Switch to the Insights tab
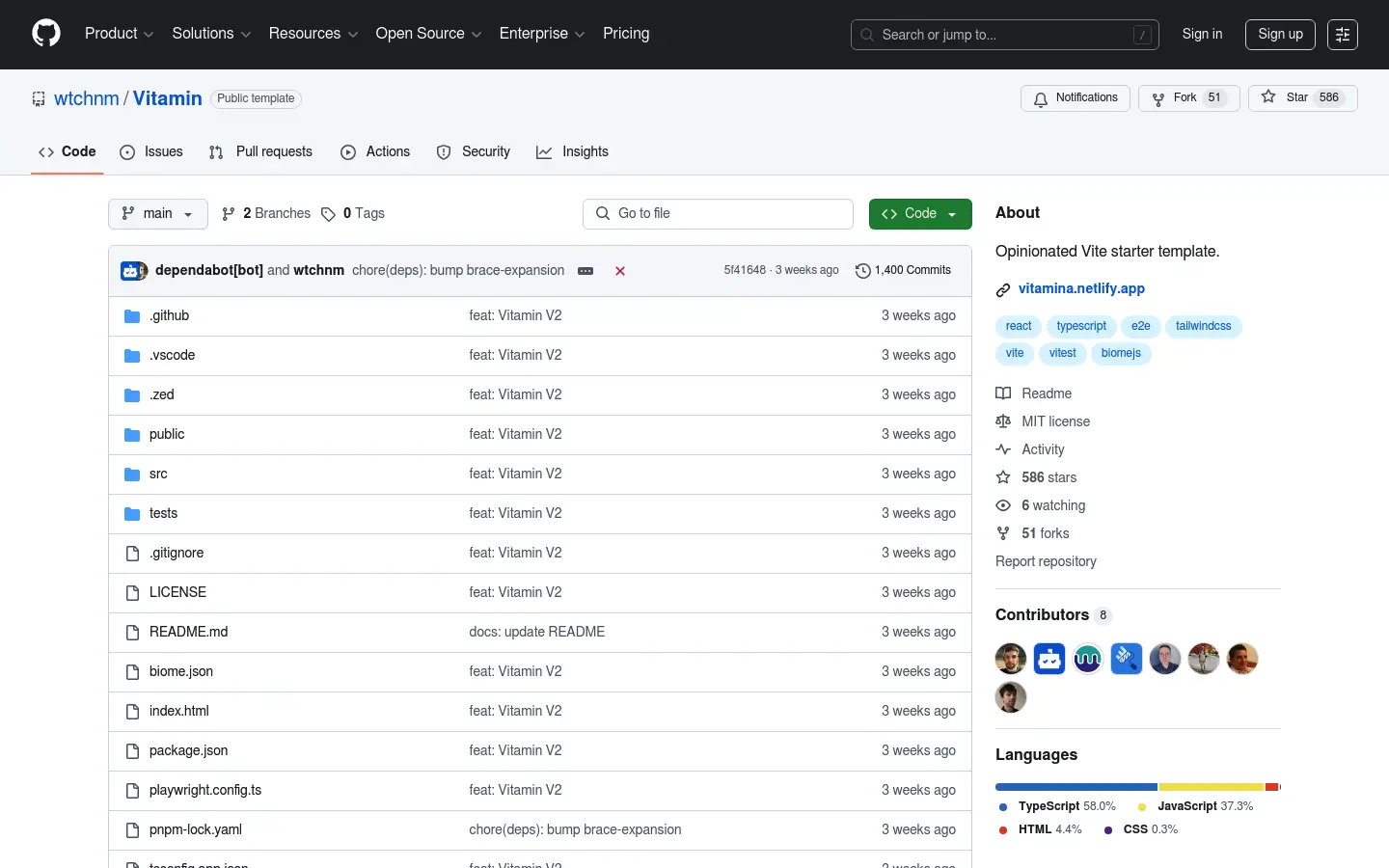1389x868 pixels. click(573, 151)
